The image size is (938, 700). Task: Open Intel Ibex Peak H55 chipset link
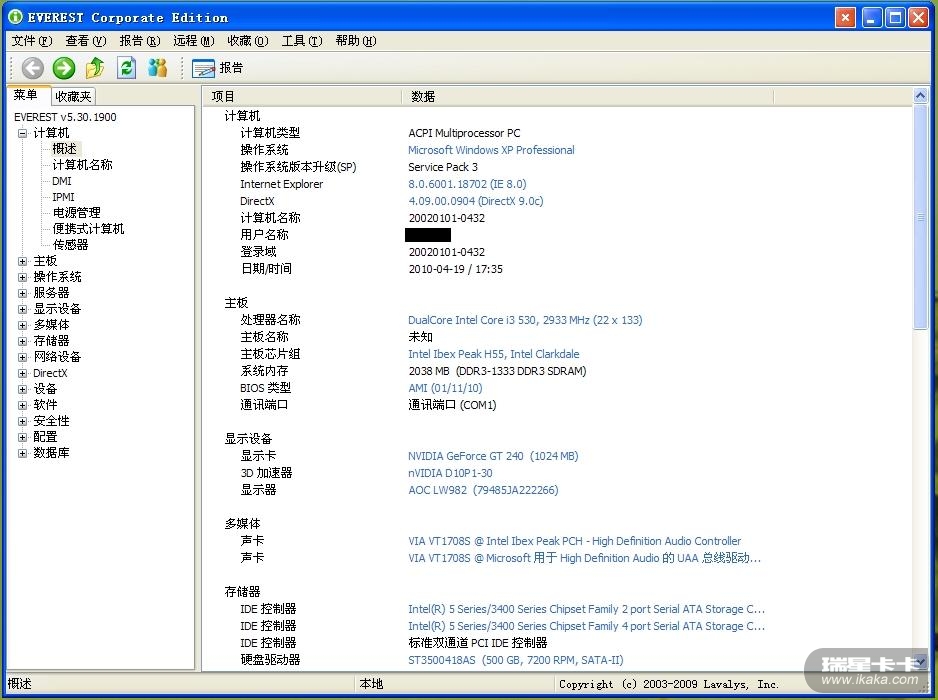click(494, 354)
